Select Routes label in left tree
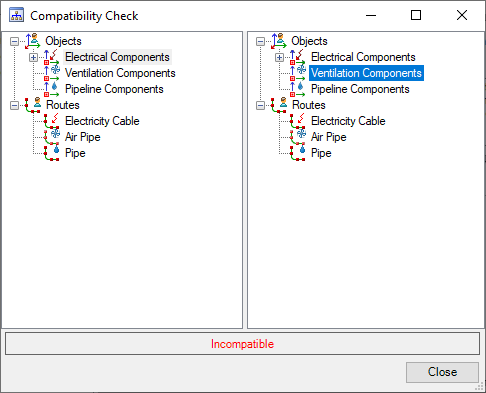Screen dimensions: 486x393 pyautogui.click(x=63, y=105)
